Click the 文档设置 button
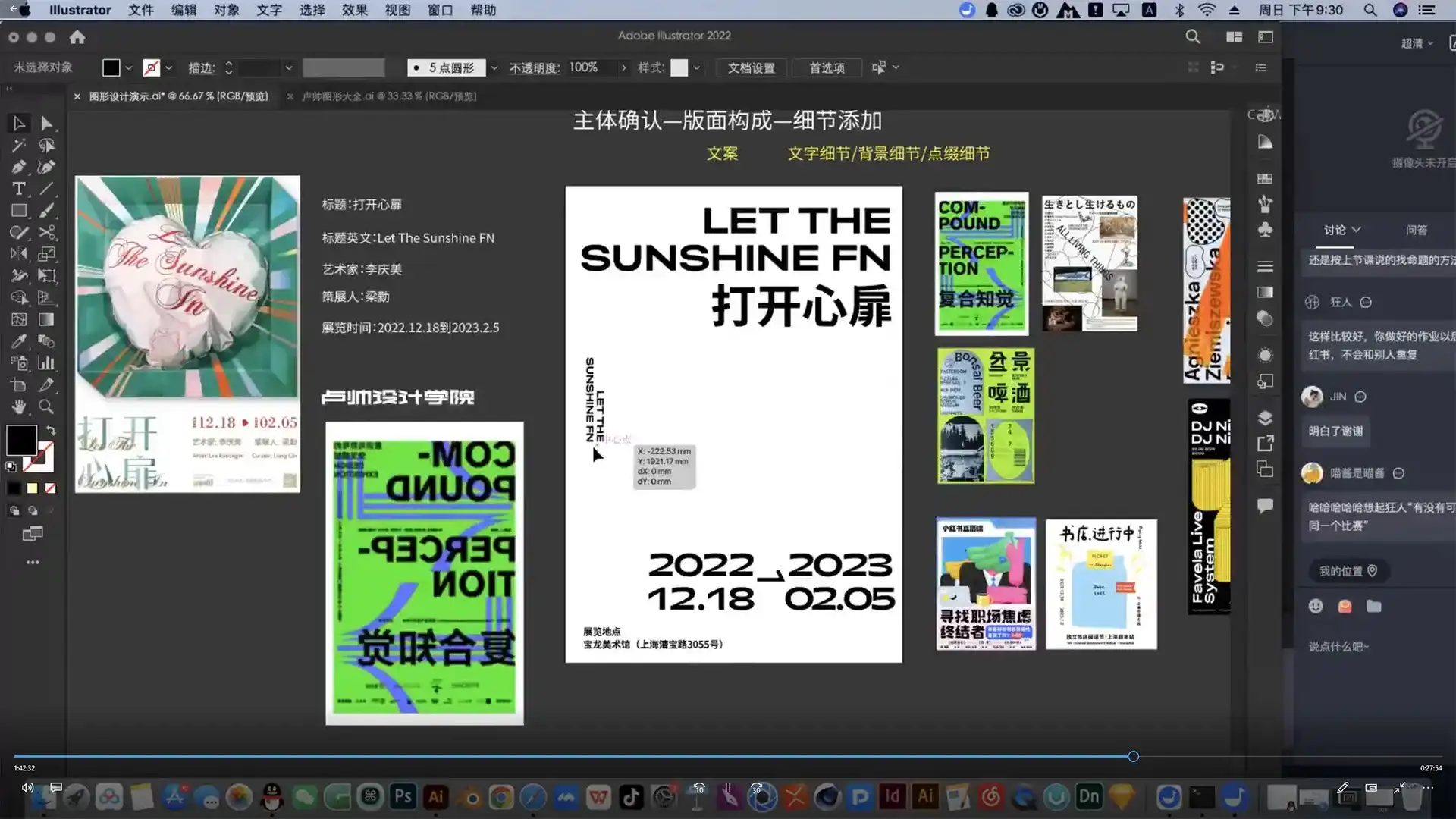The height and width of the screenshot is (819, 1456). (x=750, y=67)
